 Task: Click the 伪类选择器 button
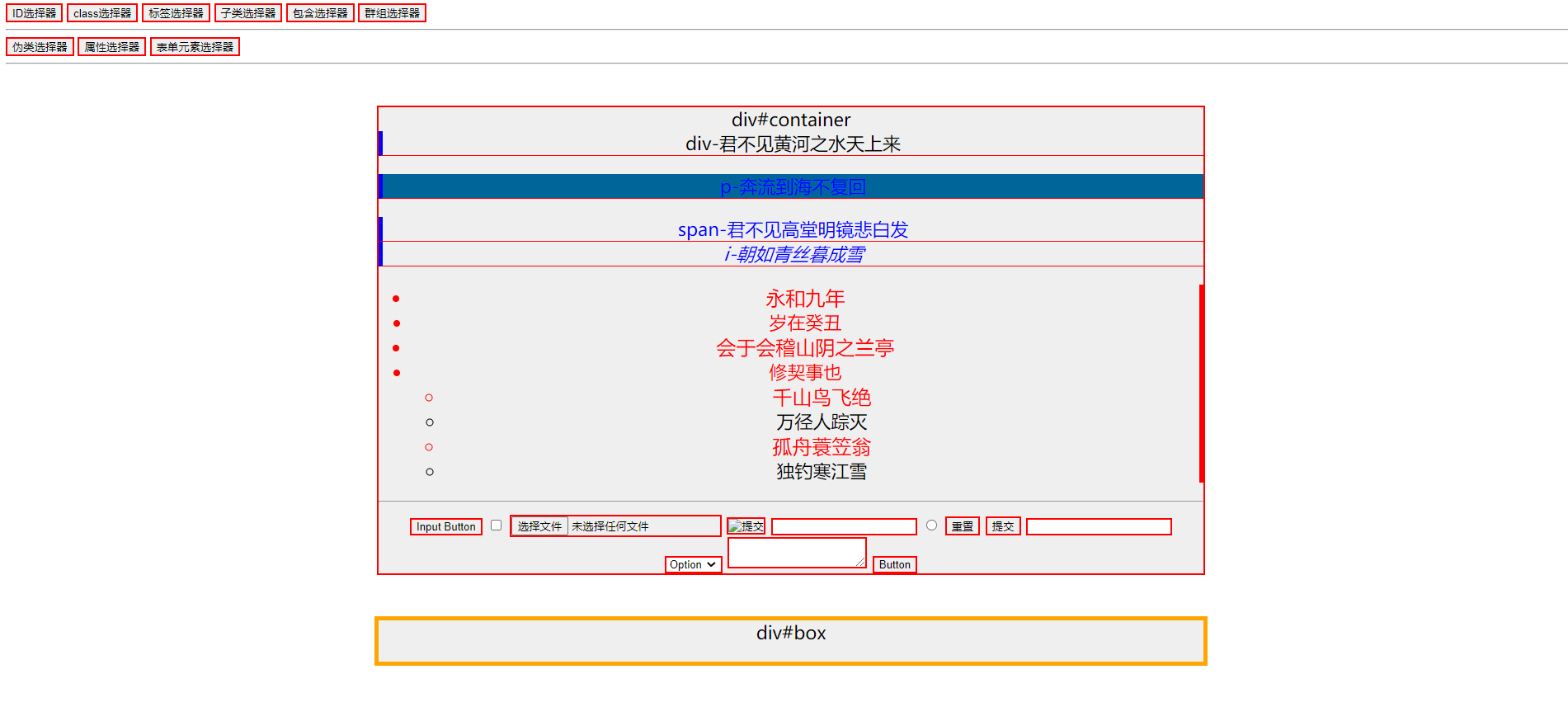40,47
